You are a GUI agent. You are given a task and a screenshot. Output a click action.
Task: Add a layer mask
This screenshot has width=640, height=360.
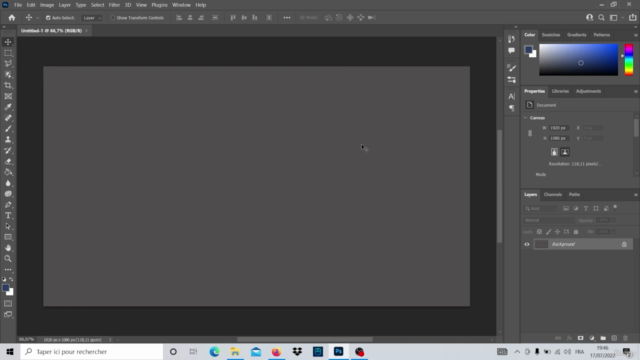pos(580,338)
